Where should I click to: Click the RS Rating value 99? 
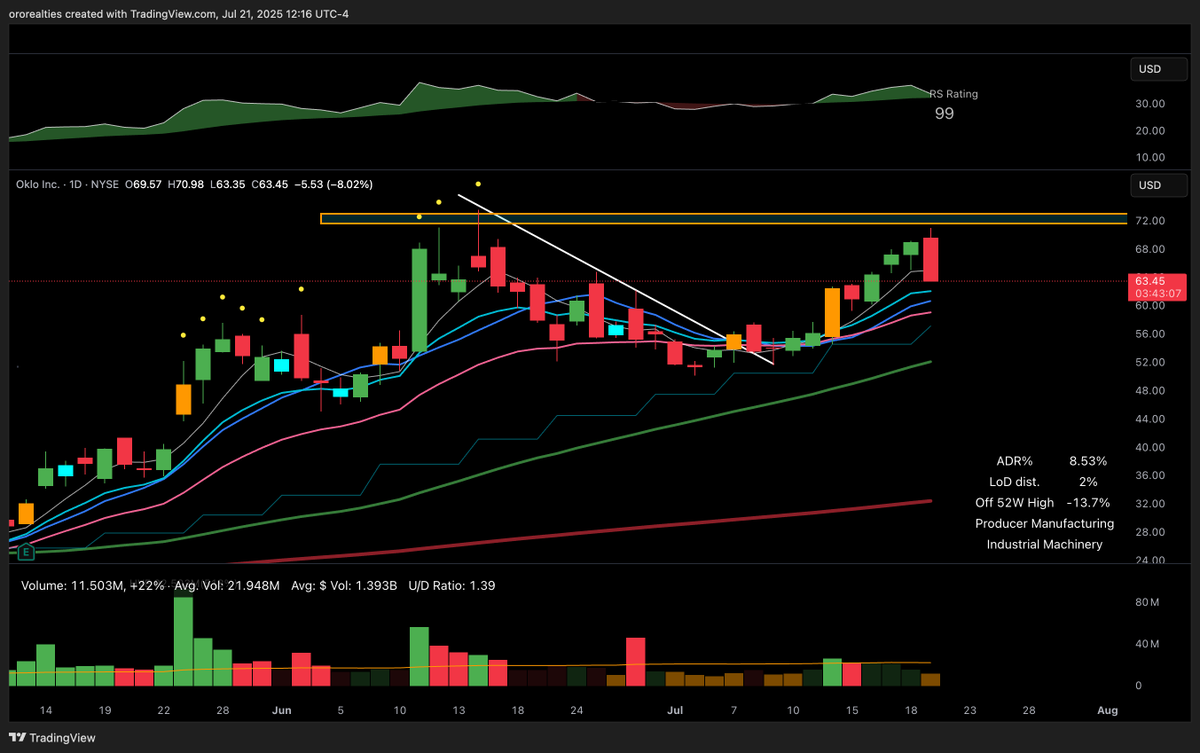[x=944, y=113]
